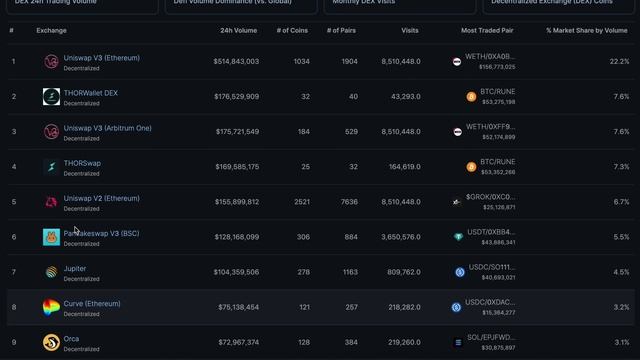This screenshot has width=640, height=360.
Task: Click the 7636 pairs count value
Action: coord(349,202)
